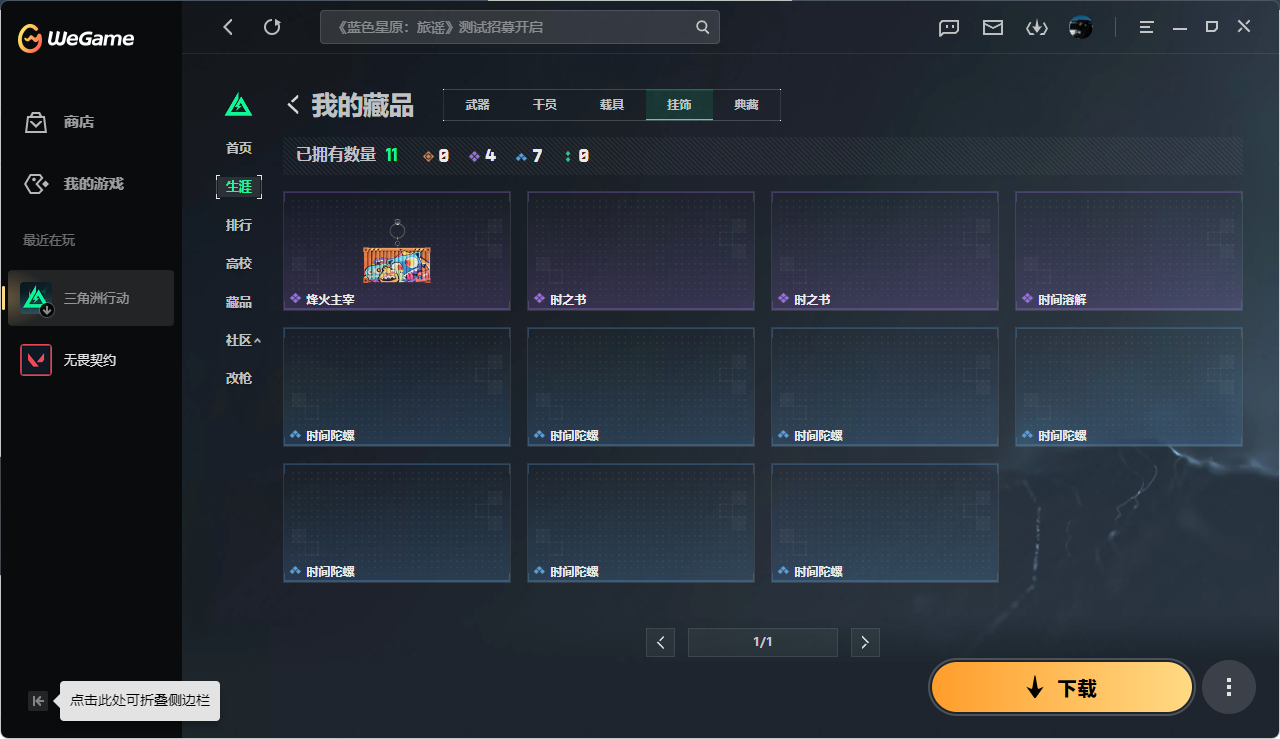
Task: Click the 已拥有数量 11 label
Action: (x=347, y=155)
